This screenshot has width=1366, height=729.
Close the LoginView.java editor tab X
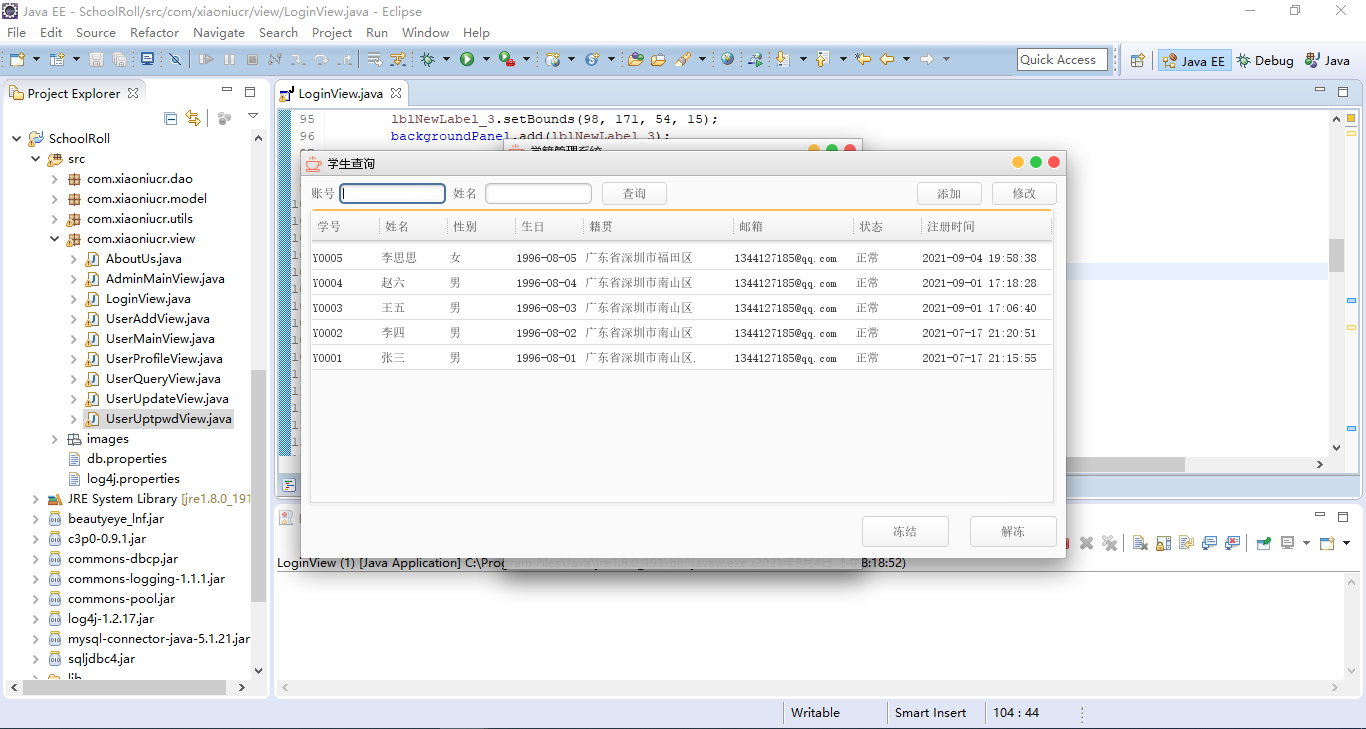click(395, 93)
